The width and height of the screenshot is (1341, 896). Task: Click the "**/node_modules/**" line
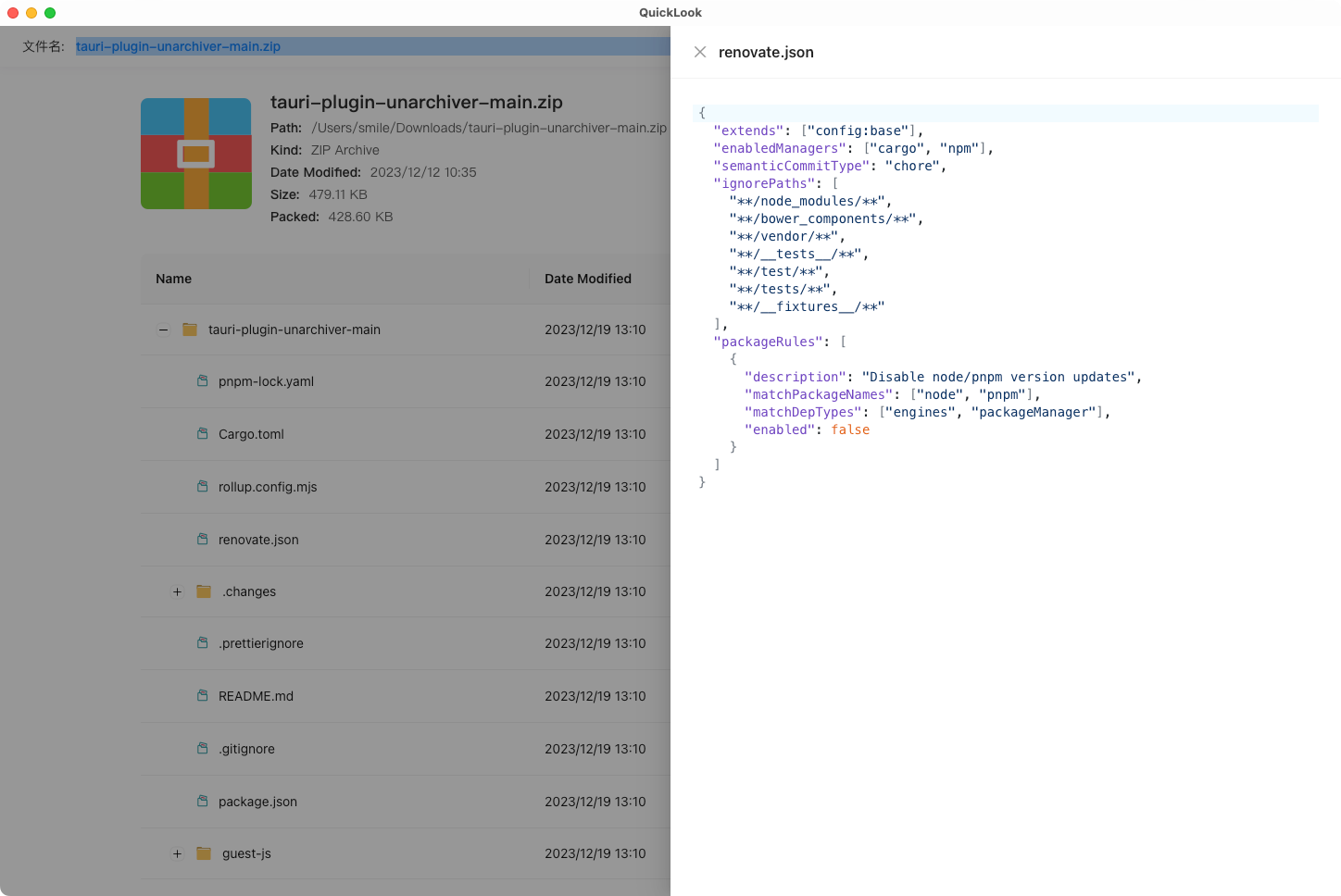(810, 201)
